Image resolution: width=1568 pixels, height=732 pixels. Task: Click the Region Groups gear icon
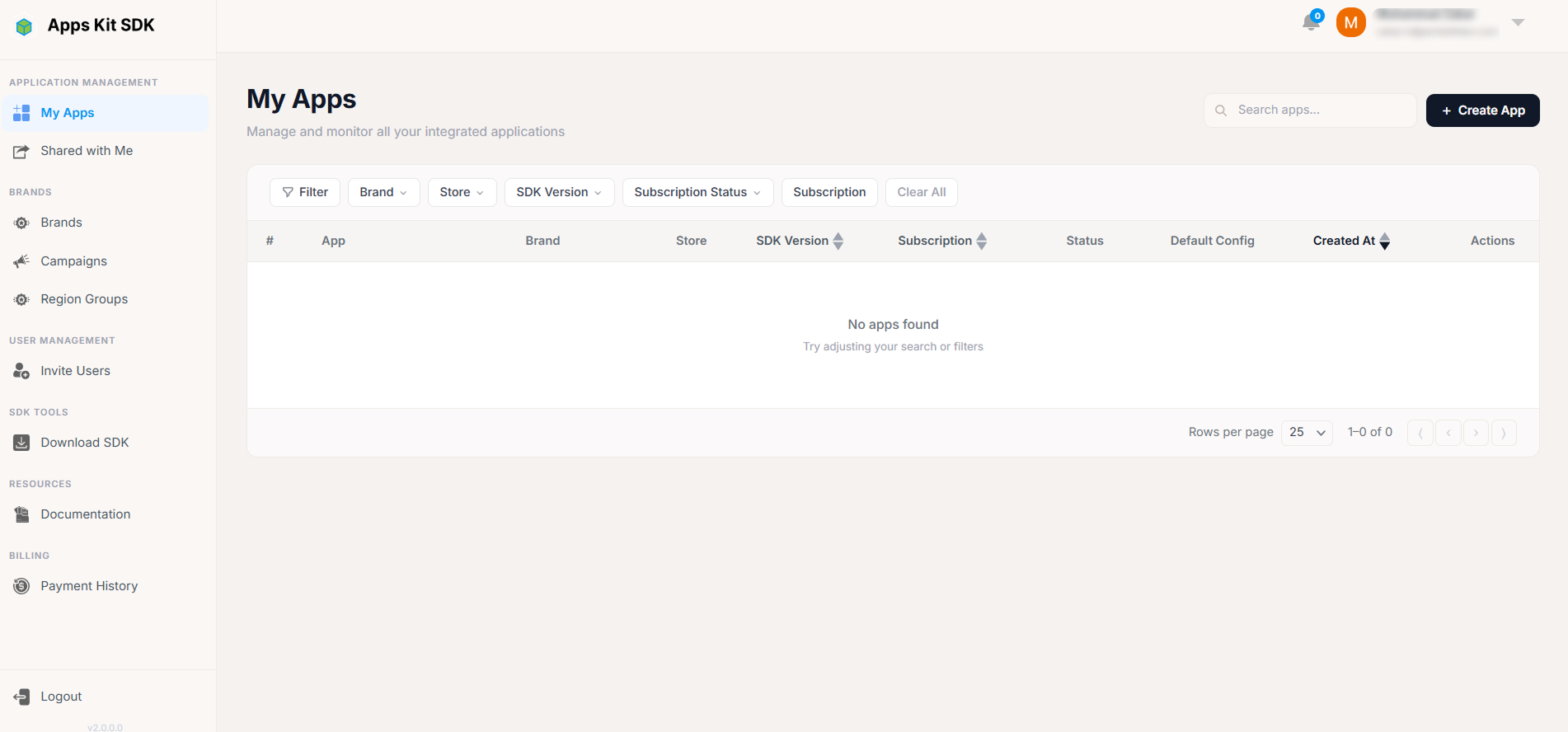point(21,299)
